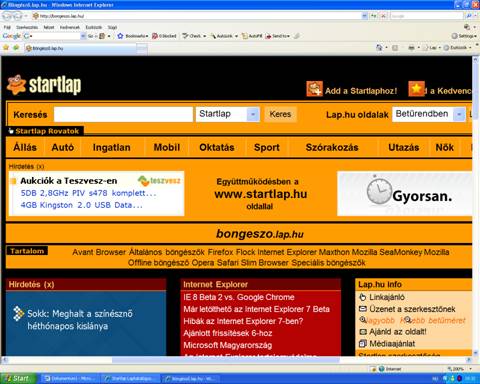Screen dimensions: 480x384
Task: Open the Startlap search scope dropdown
Action: [253, 114]
